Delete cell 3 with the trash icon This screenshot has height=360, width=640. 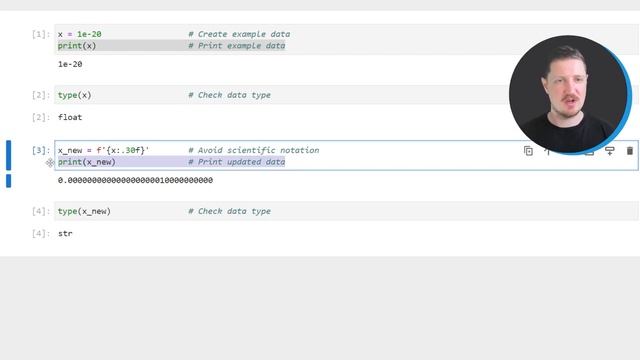(629, 151)
